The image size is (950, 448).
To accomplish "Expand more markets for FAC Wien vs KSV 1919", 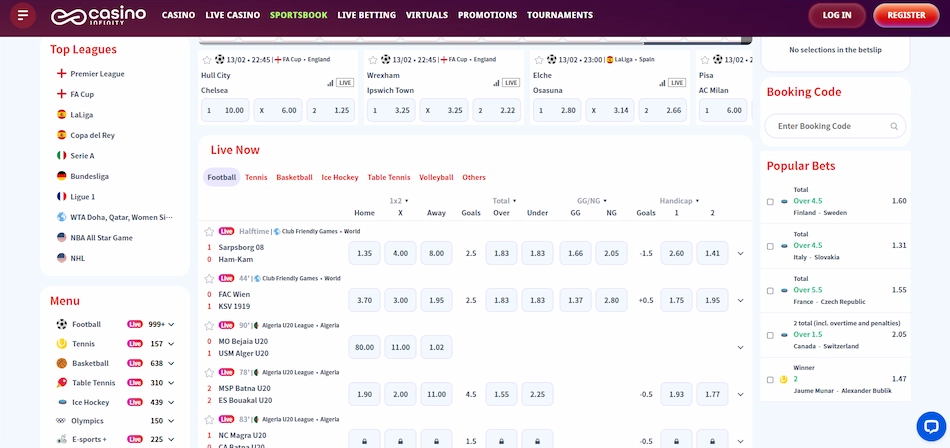I will coord(740,300).
